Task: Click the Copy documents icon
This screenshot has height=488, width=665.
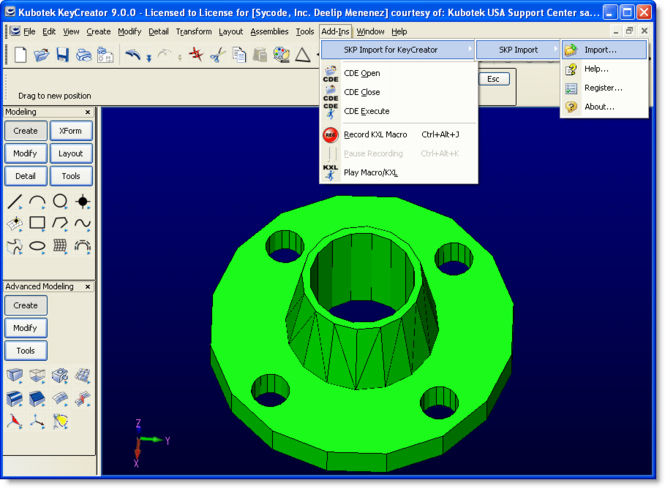Action: [x=239, y=55]
